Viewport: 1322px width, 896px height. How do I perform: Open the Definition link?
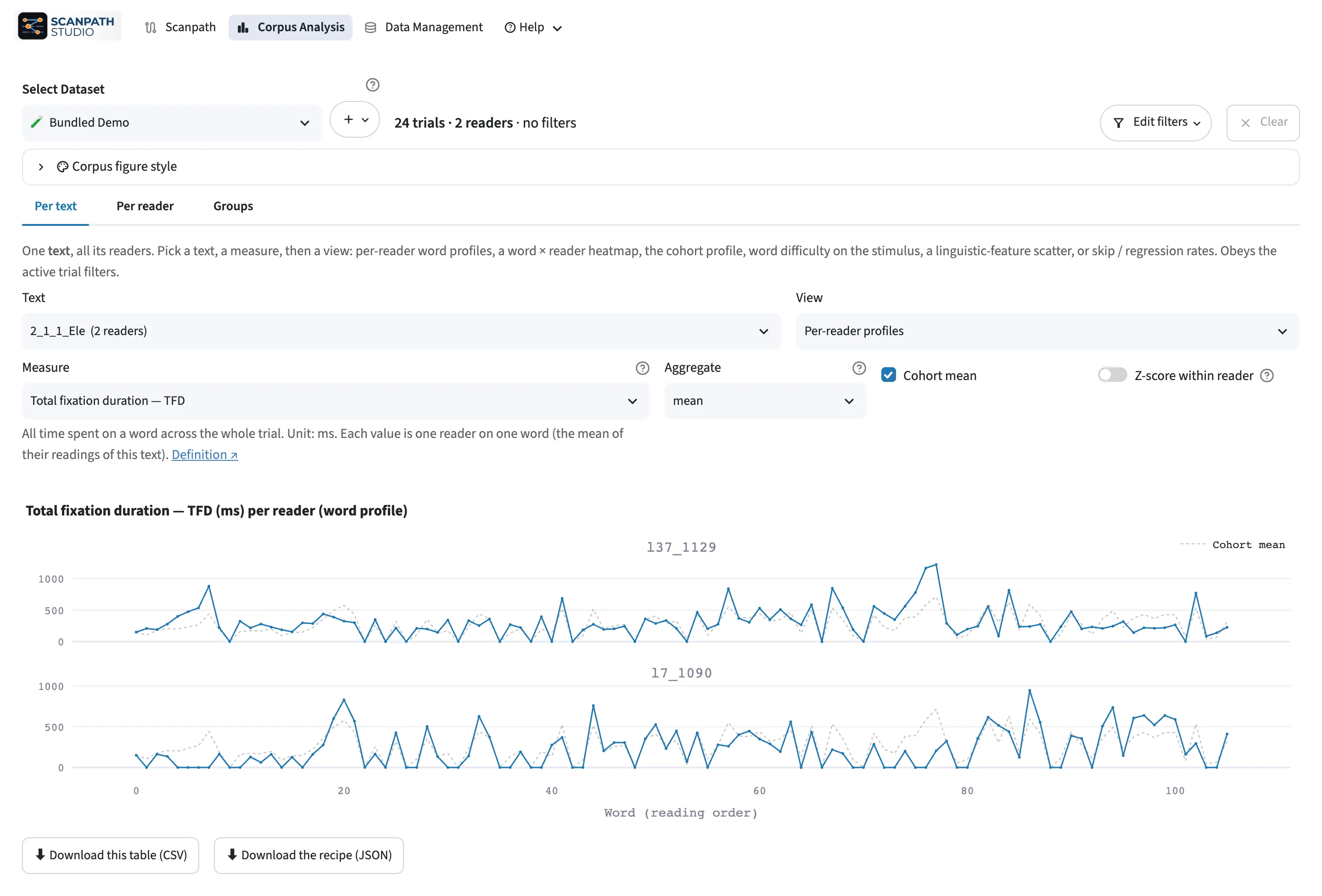[204, 454]
